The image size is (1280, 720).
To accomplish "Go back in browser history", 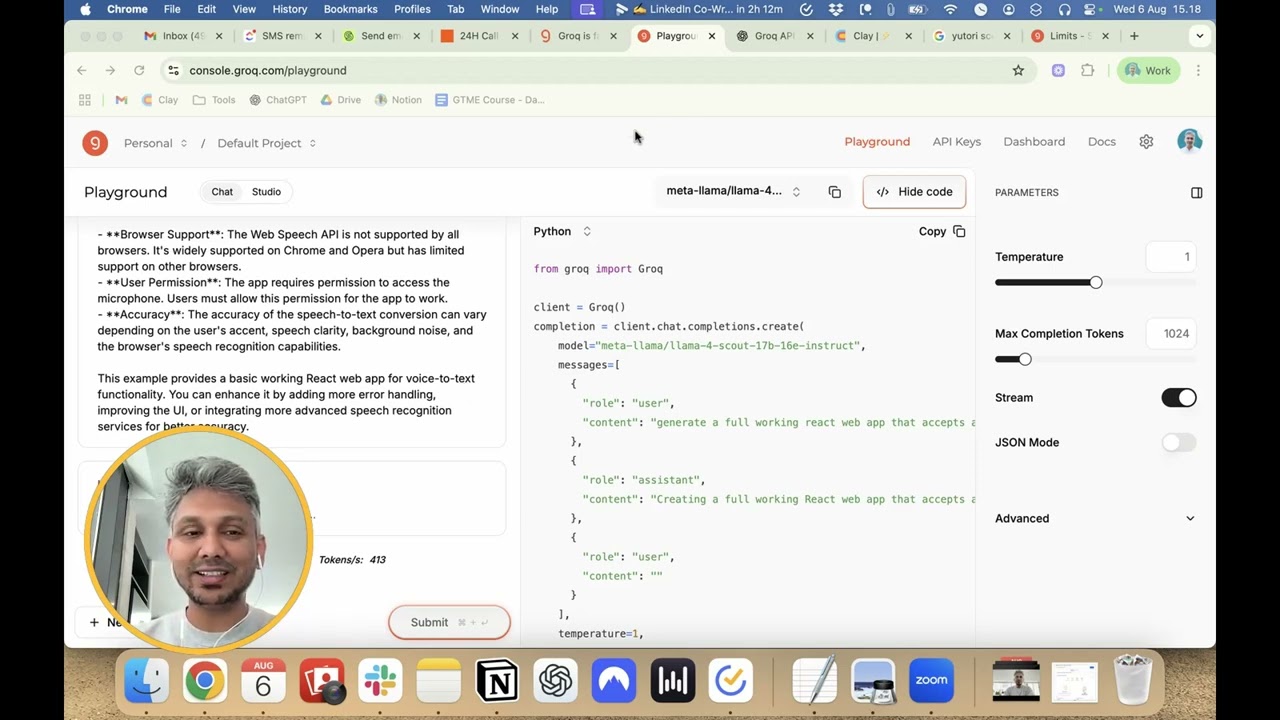I will coord(82,70).
